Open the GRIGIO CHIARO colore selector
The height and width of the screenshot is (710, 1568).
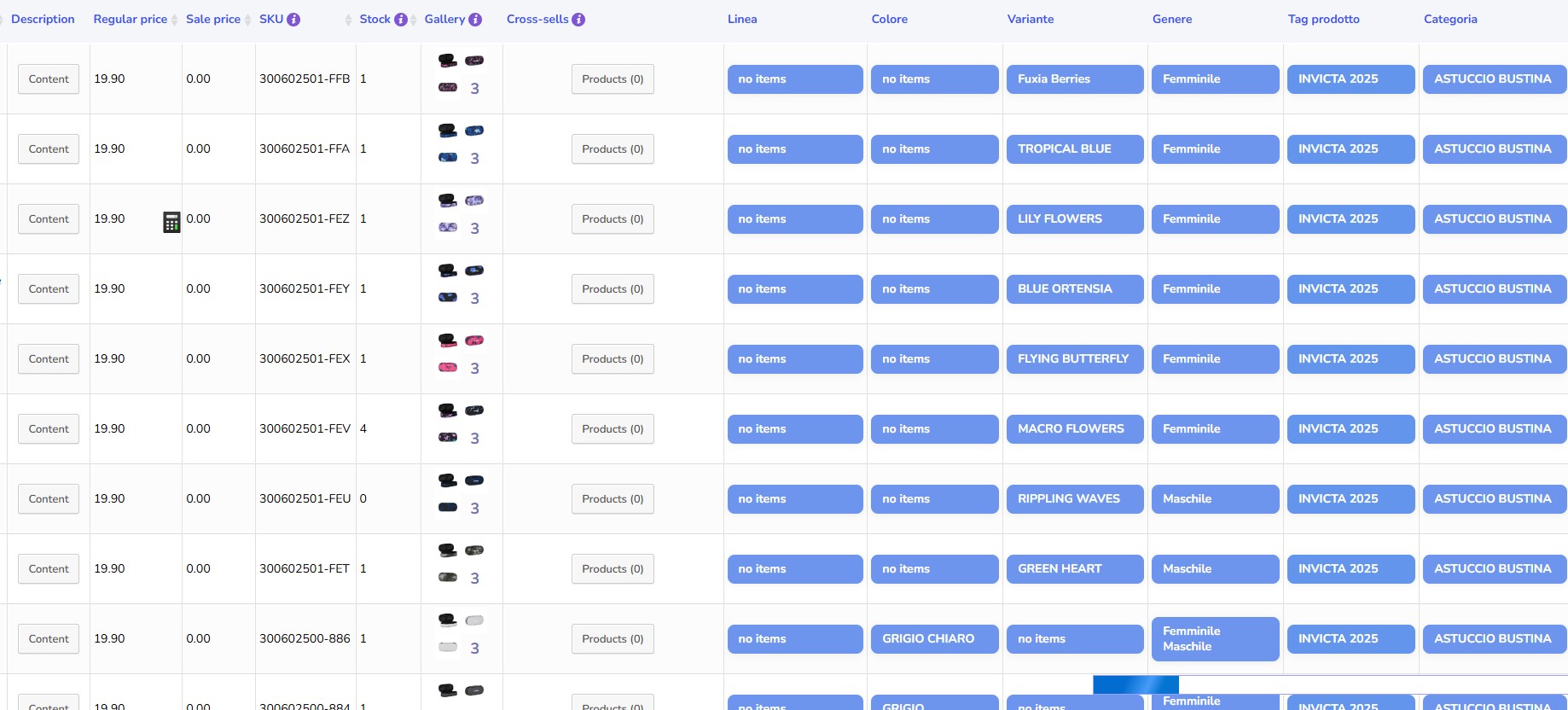934,639
